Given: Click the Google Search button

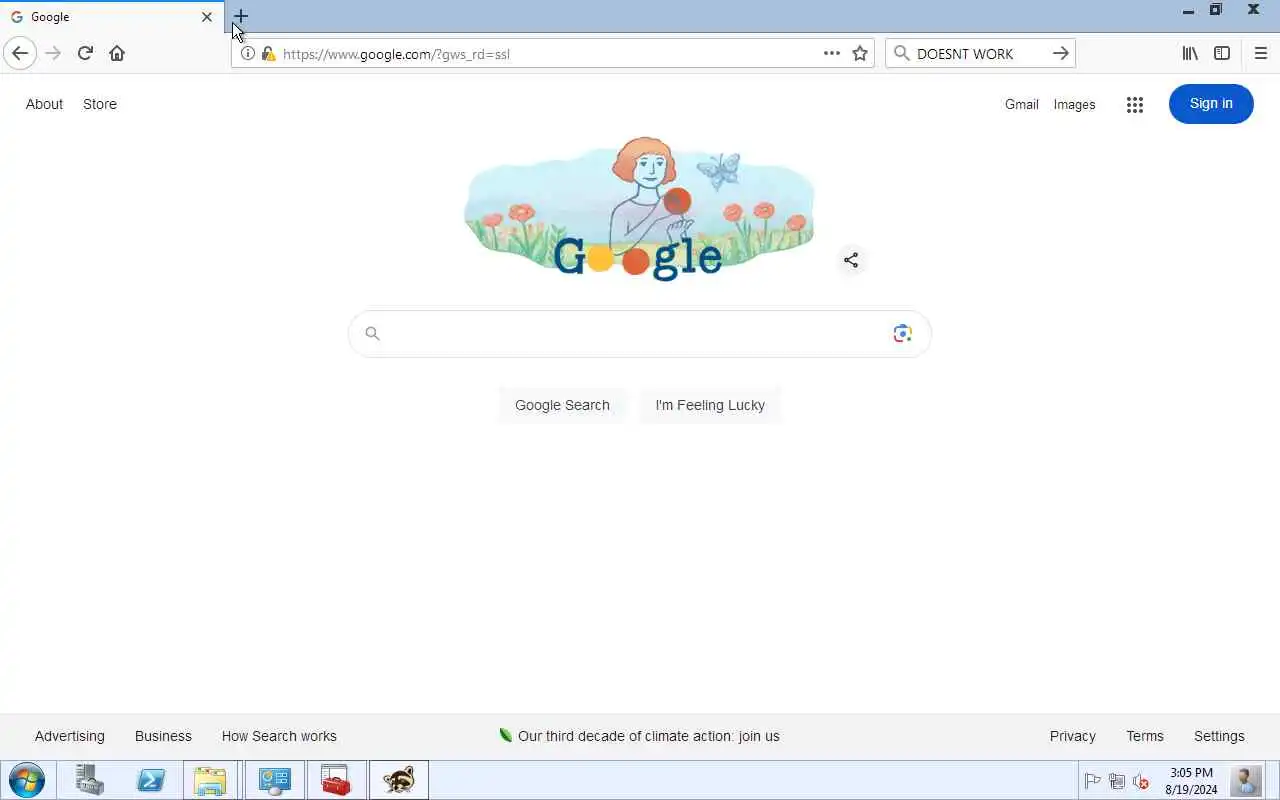Looking at the screenshot, I should 562,405.
